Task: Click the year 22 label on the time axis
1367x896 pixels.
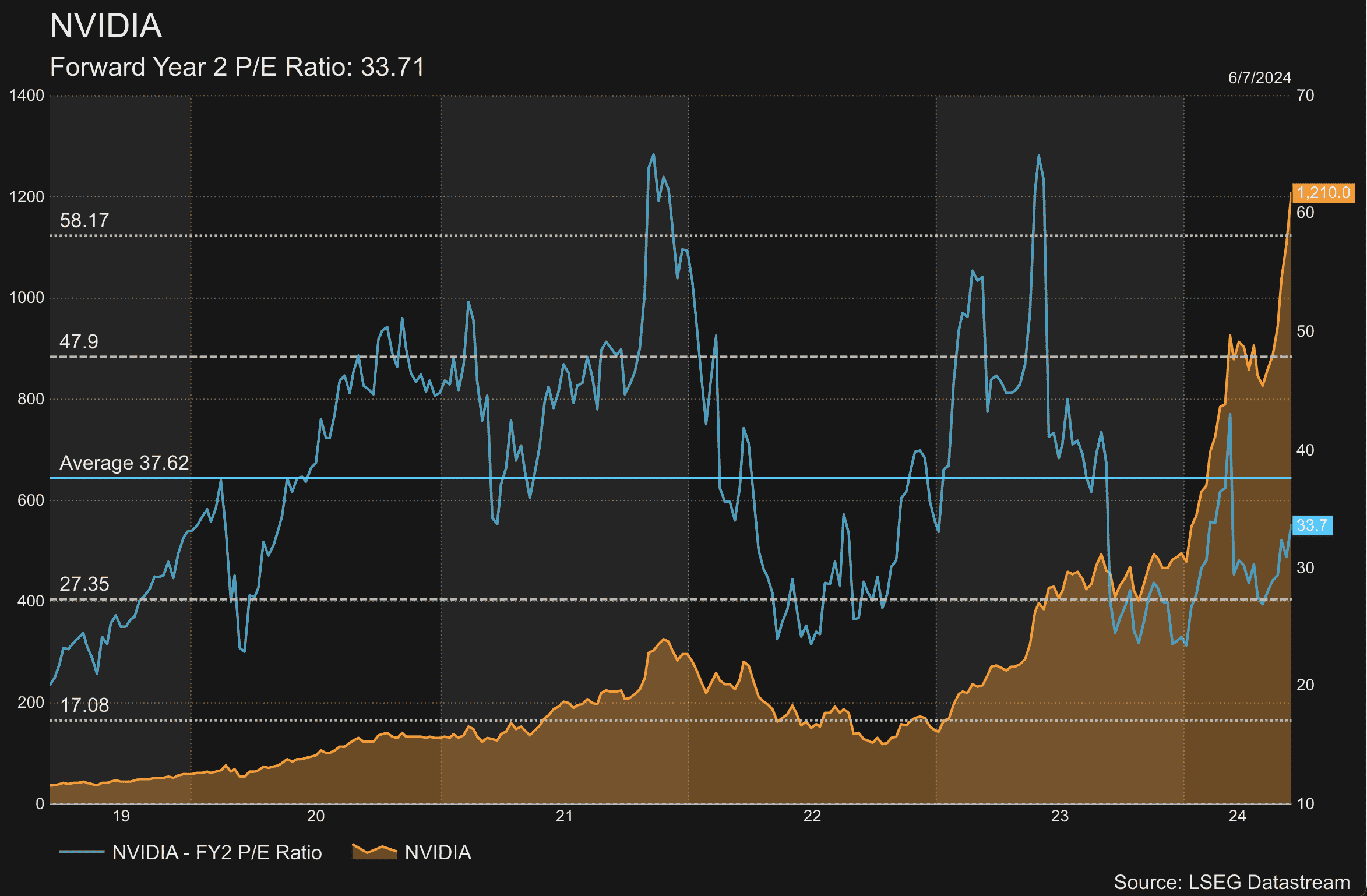Action: (x=812, y=816)
